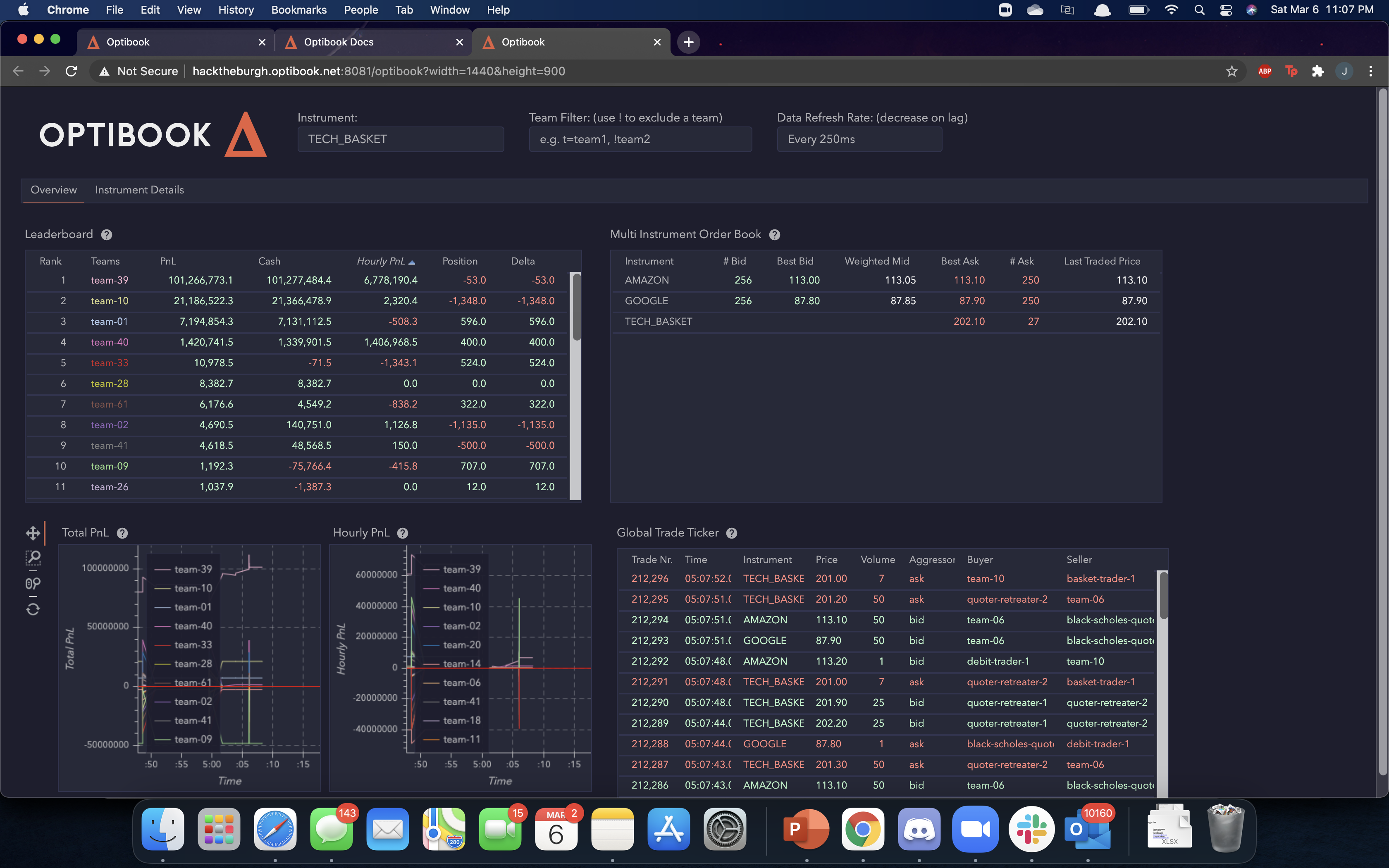Select the Box Zoom chart tool

(x=33, y=558)
